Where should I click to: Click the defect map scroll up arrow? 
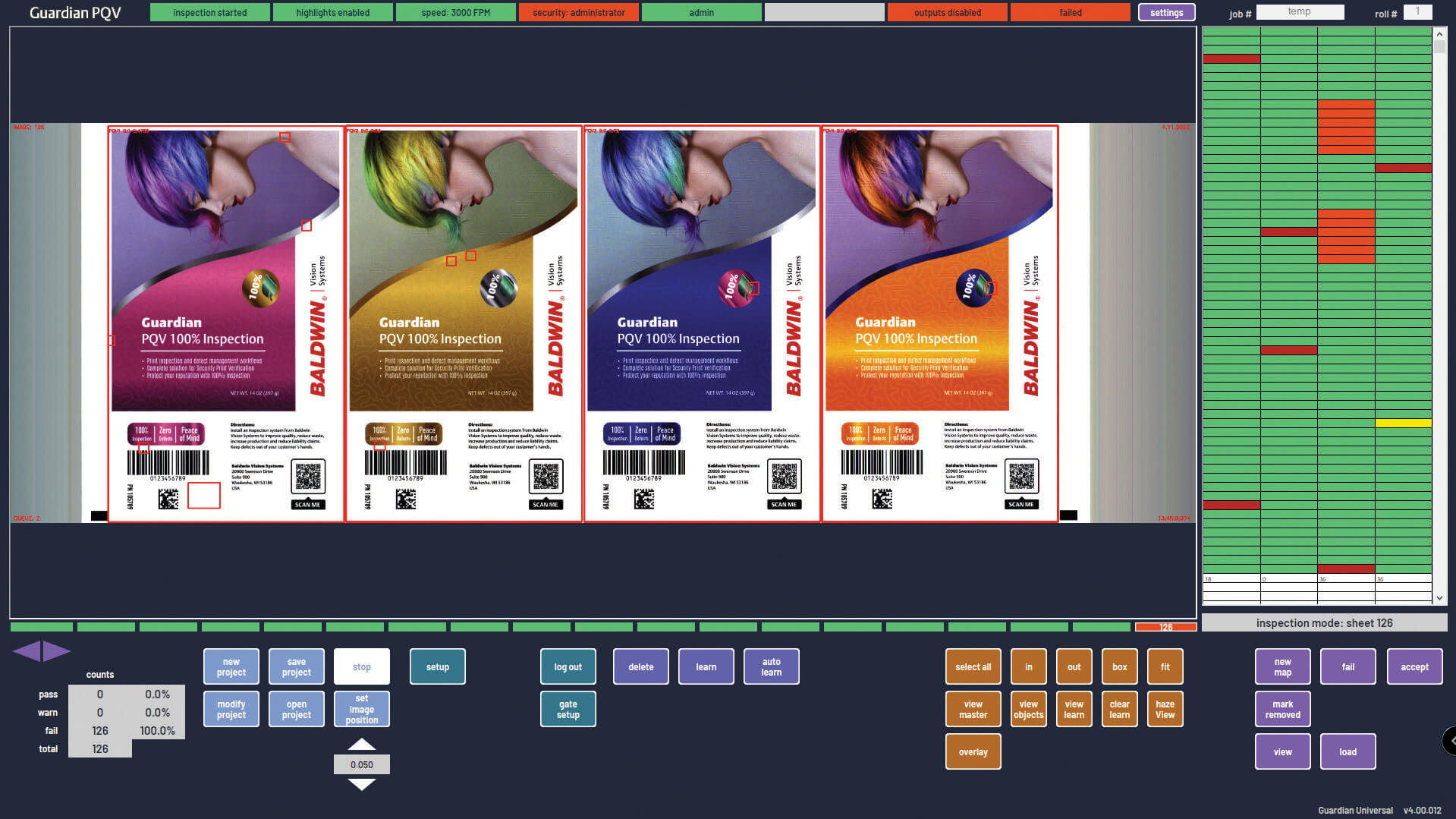[x=1439, y=34]
